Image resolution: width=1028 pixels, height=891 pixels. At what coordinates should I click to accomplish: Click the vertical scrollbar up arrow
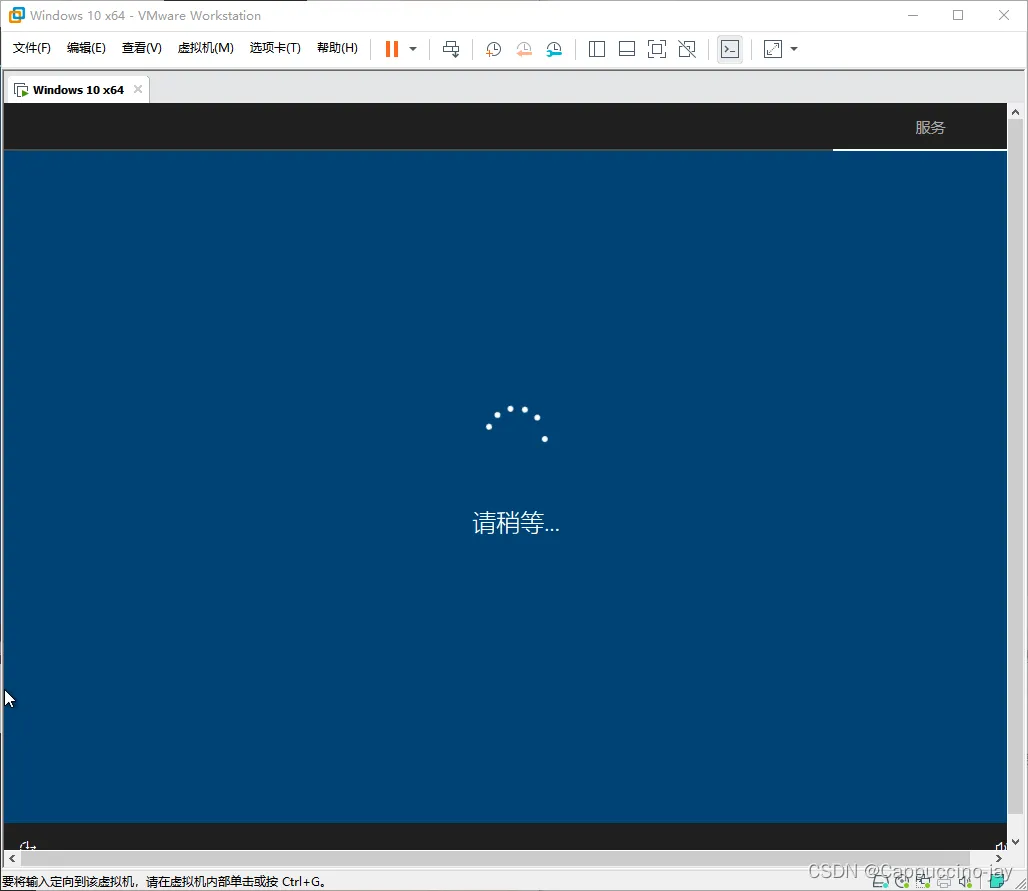pos(1015,112)
